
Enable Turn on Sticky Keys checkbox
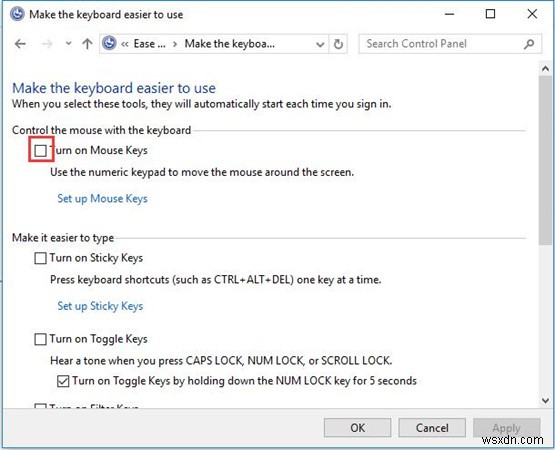click(x=40, y=258)
